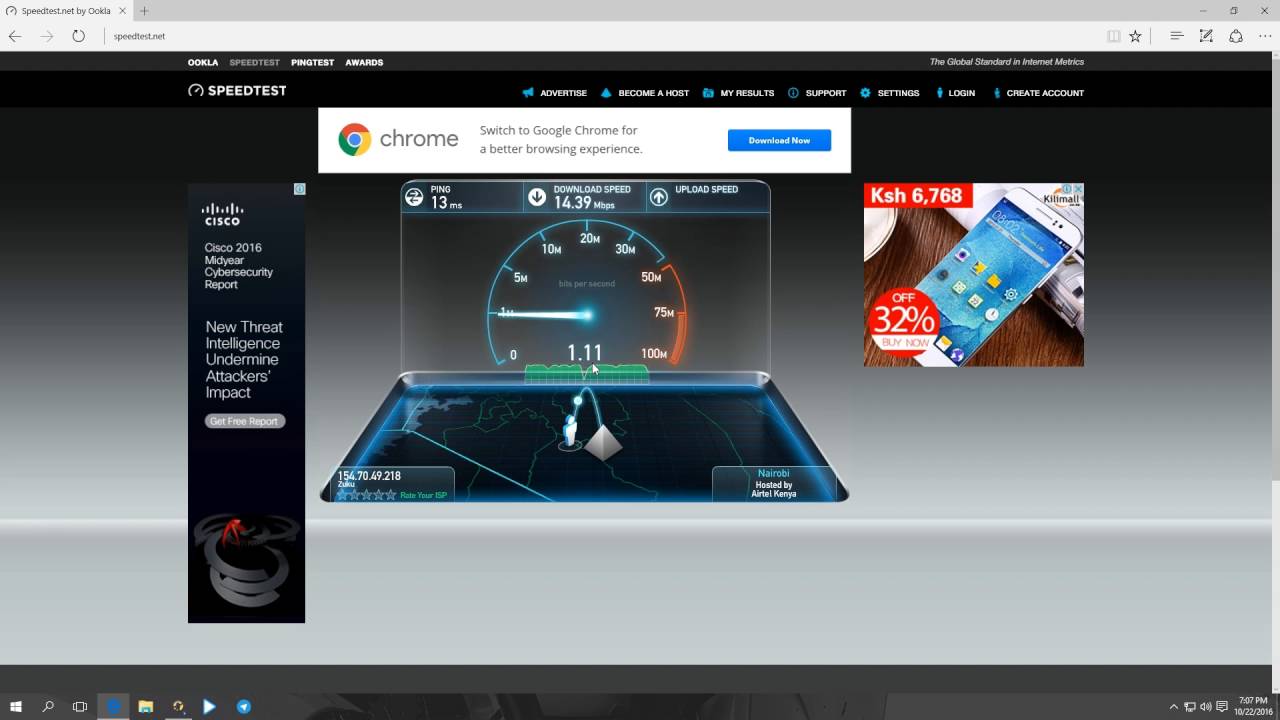1280x720 pixels.
Task: Add page to favorites with star icon
Action: pyautogui.click(x=1135, y=36)
